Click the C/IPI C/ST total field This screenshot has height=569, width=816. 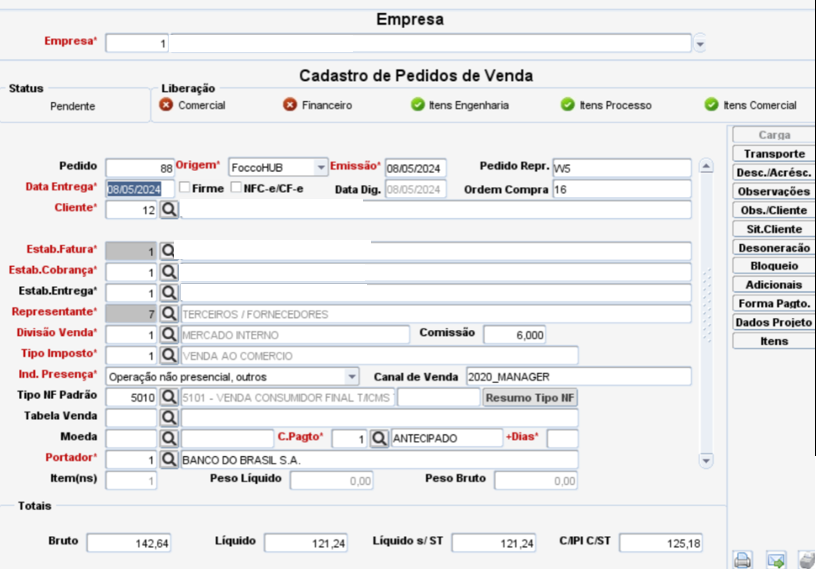[661, 543]
